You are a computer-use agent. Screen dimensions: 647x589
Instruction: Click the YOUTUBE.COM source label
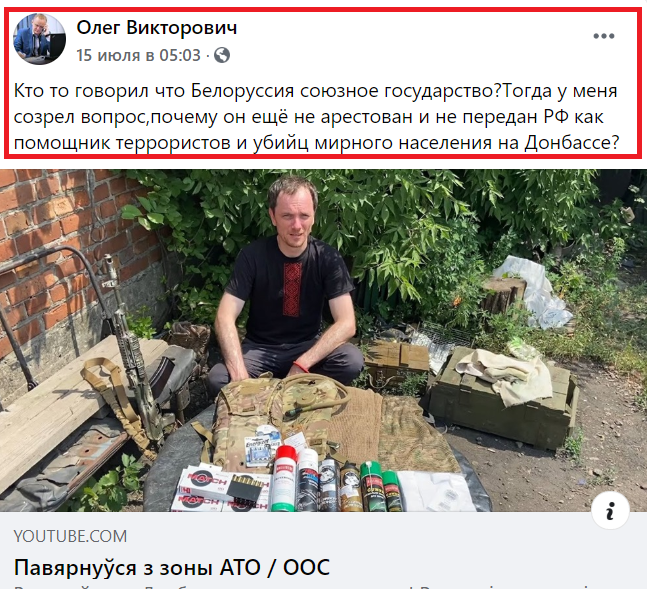pos(70,536)
